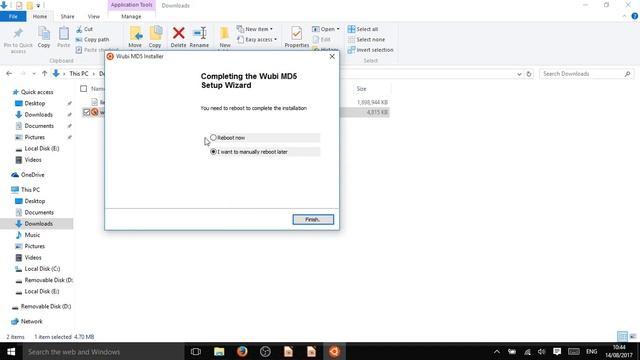Click the Search Downloads field
This screenshot has width=640, height=360.
click(586, 74)
